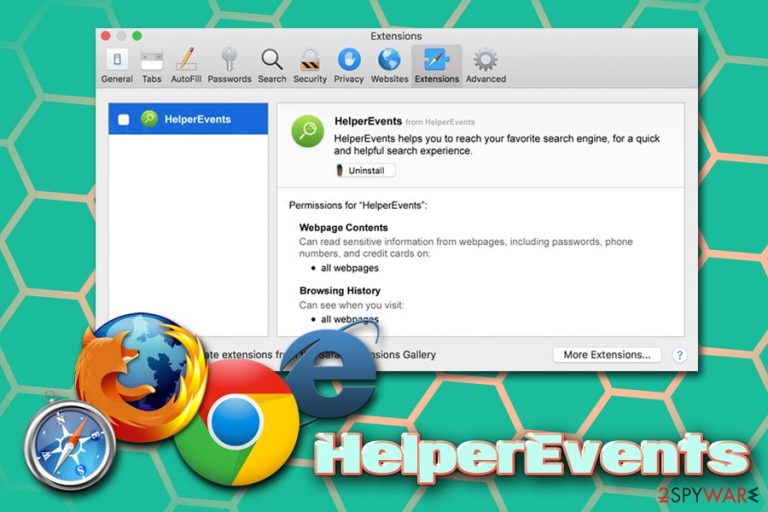
Task: Click the Uninstall button for HelperEvents
Action: pos(365,171)
